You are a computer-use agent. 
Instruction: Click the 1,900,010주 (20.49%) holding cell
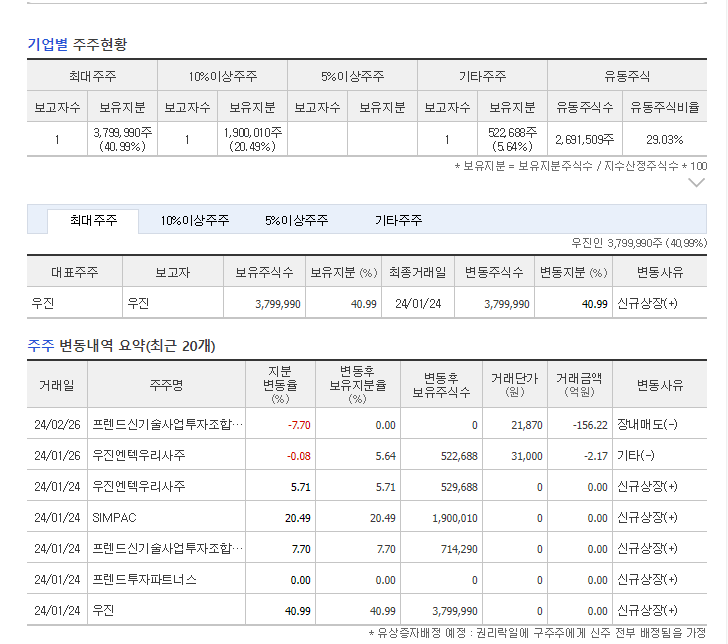click(x=253, y=139)
